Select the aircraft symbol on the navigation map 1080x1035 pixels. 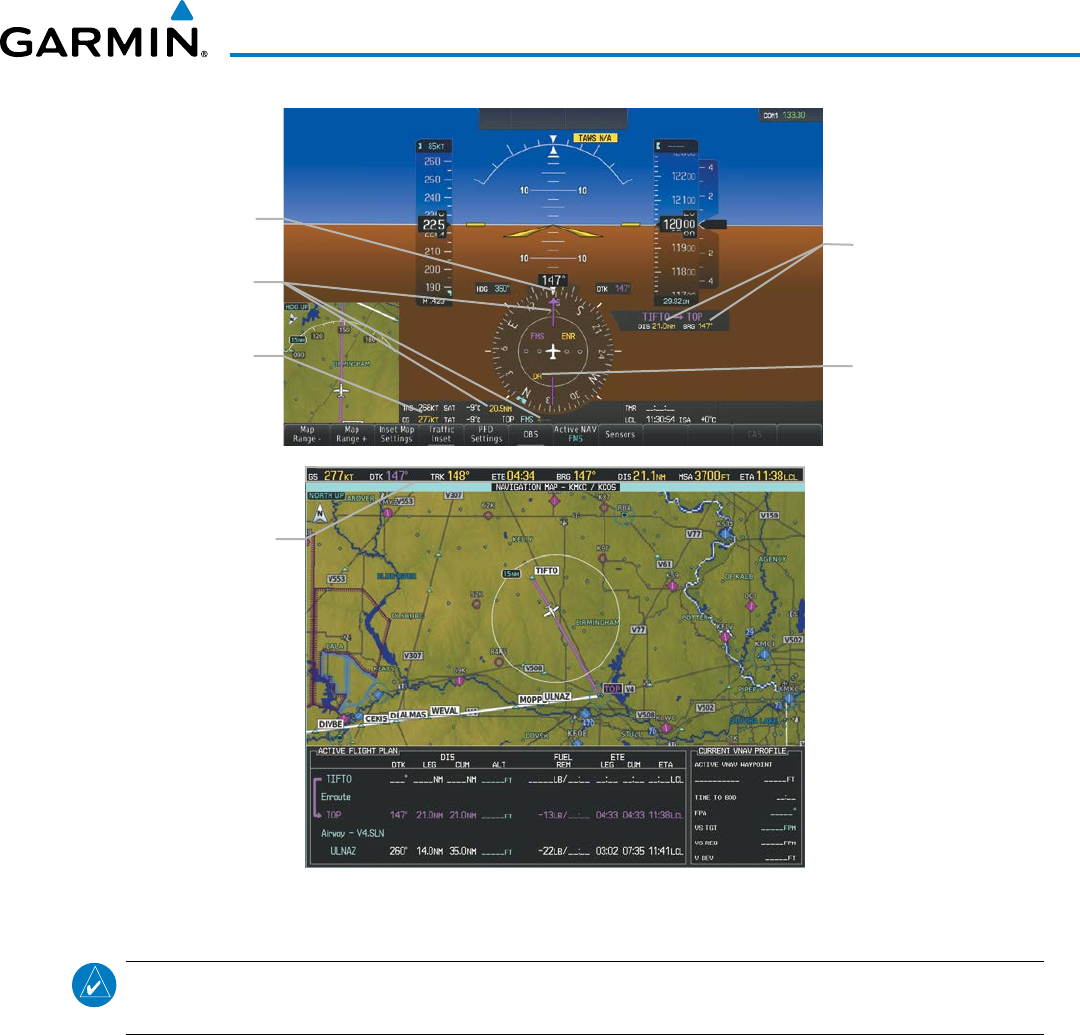550,611
